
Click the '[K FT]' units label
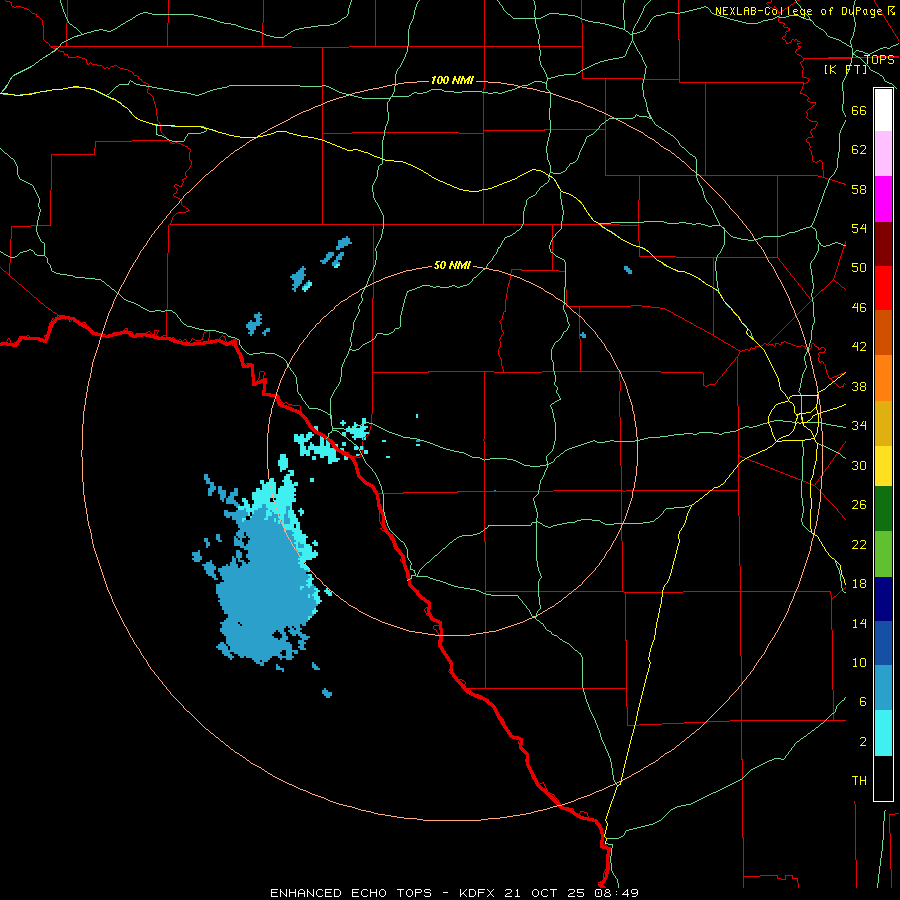tap(845, 70)
